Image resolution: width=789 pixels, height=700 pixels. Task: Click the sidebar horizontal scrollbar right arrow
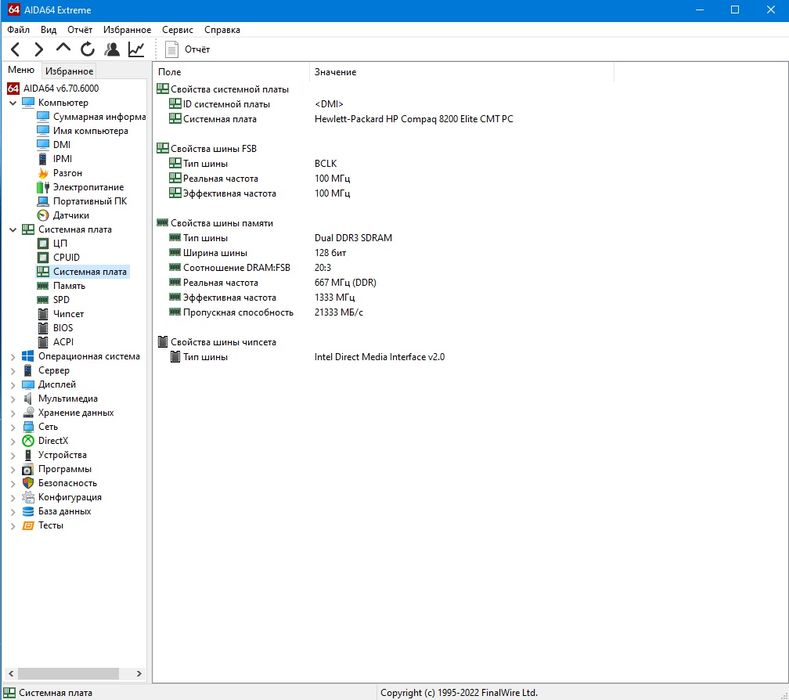click(139, 673)
